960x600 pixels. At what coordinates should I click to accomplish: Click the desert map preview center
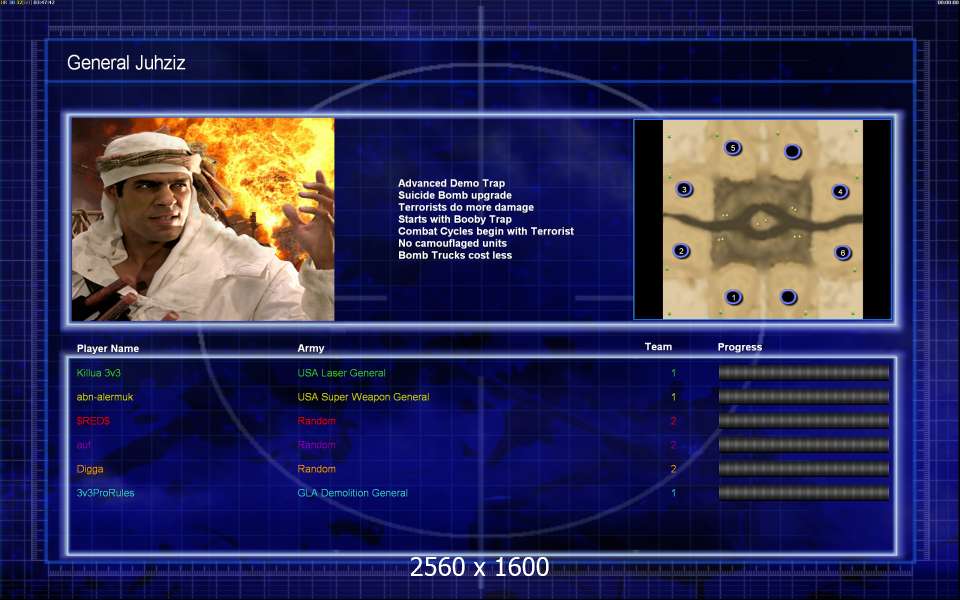point(763,219)
